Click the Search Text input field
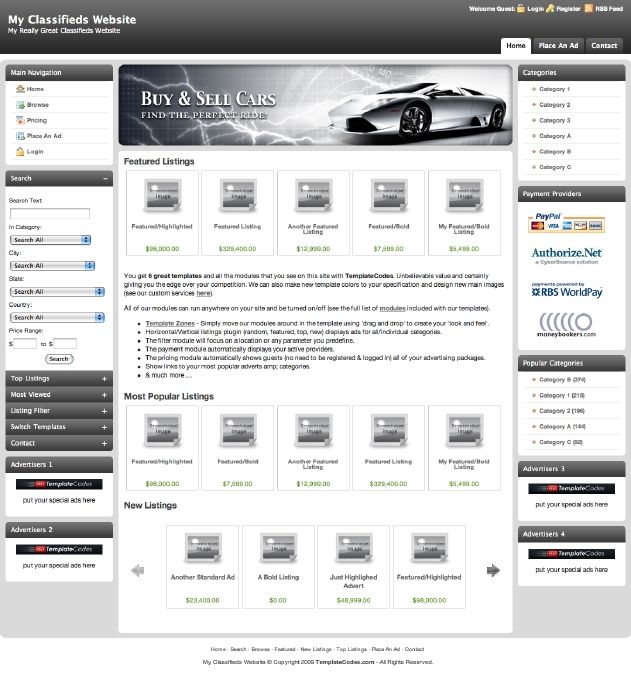 click(x=49, y=213)
